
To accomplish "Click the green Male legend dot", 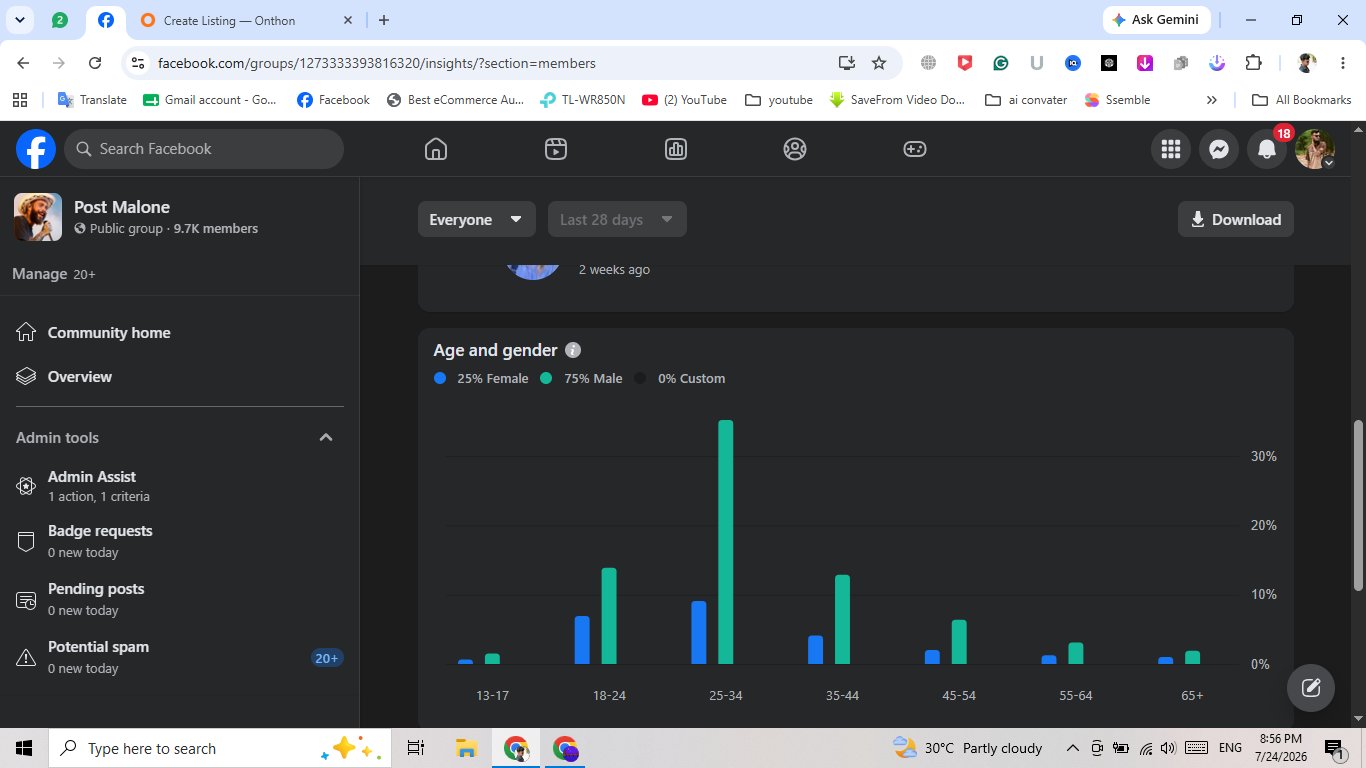I will (546, 378).
